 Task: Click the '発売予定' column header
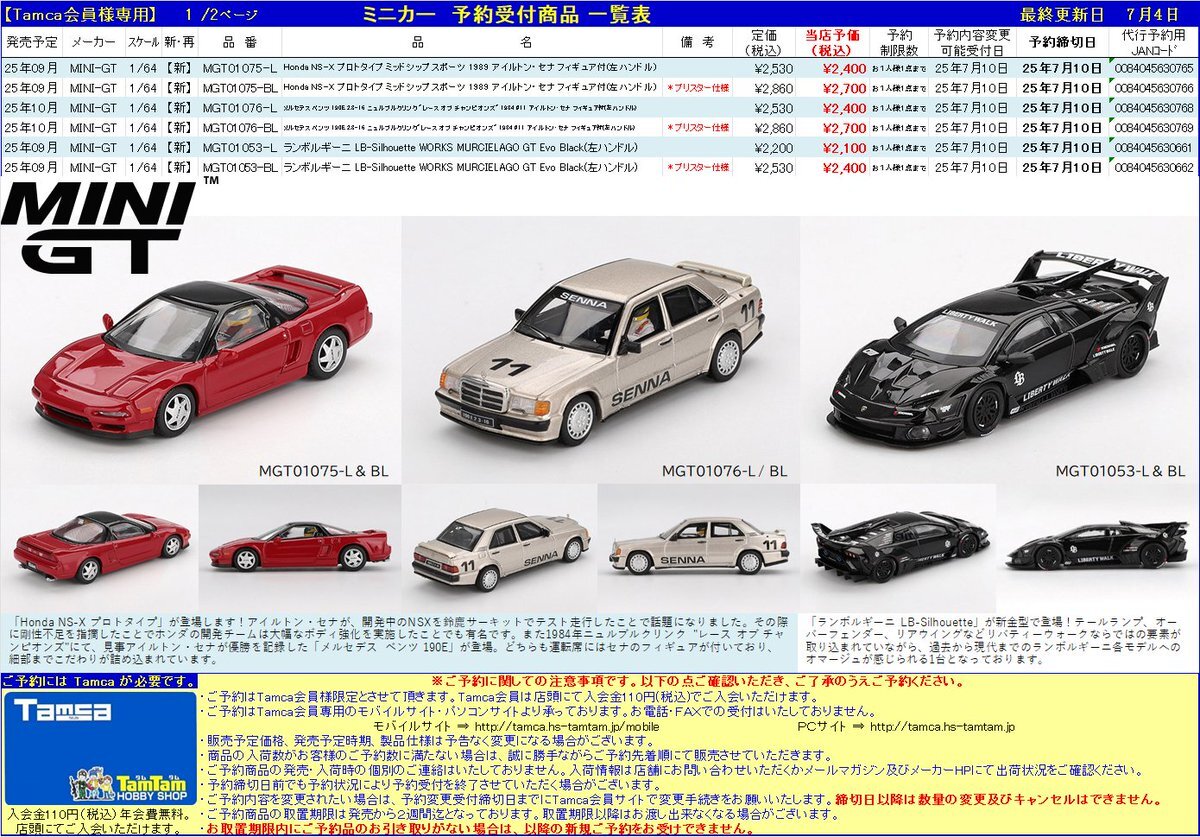pos(32,42)
